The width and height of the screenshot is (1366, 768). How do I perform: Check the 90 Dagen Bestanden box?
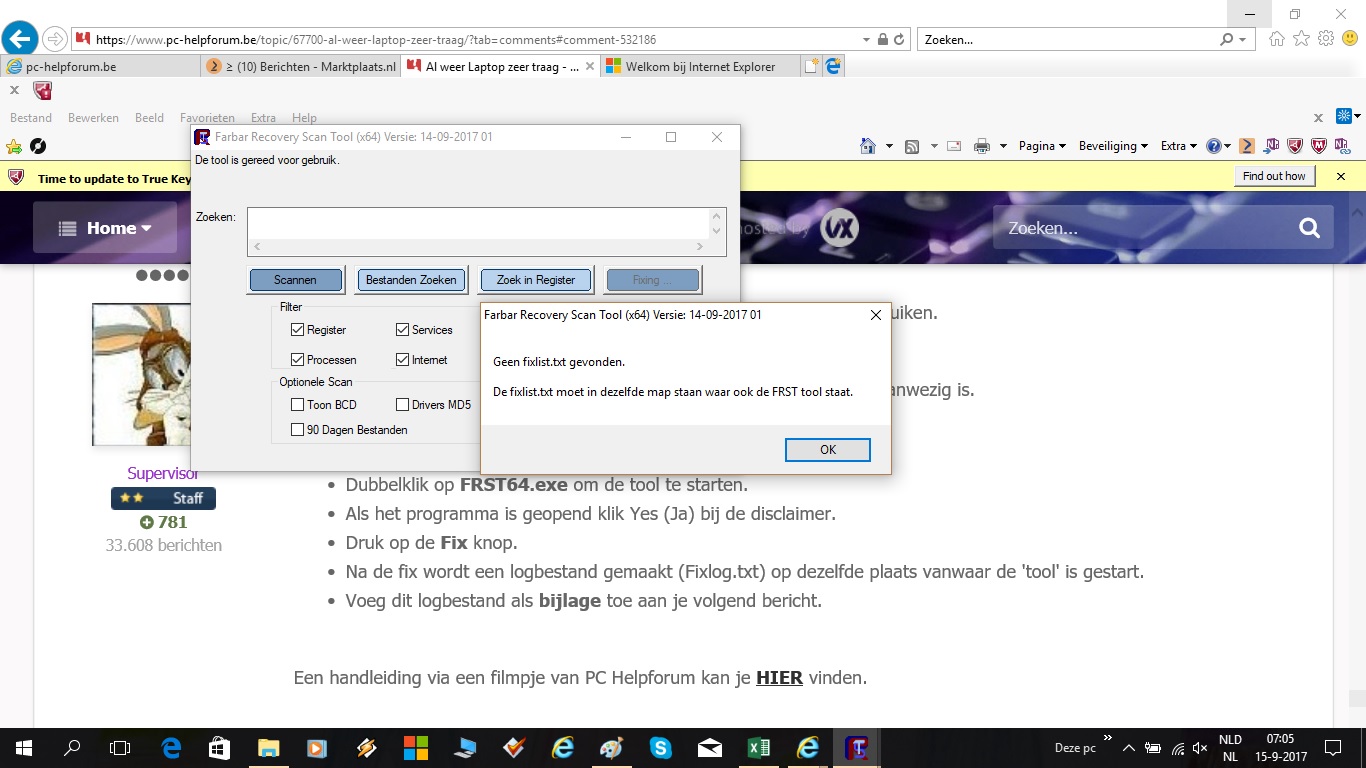297,430
